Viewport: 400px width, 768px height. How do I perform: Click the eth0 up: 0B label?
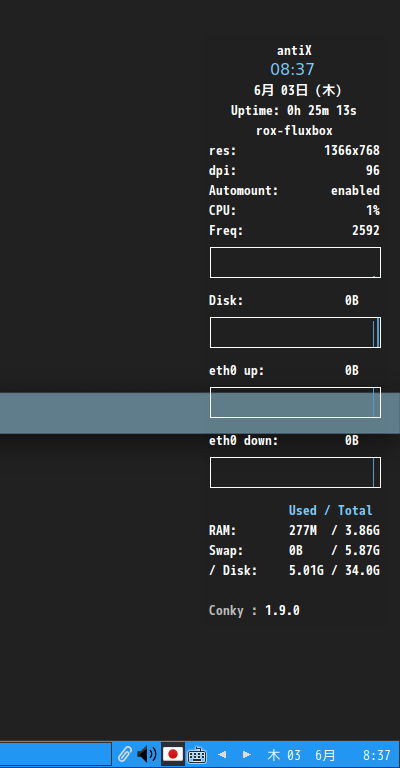coord(283,371)
